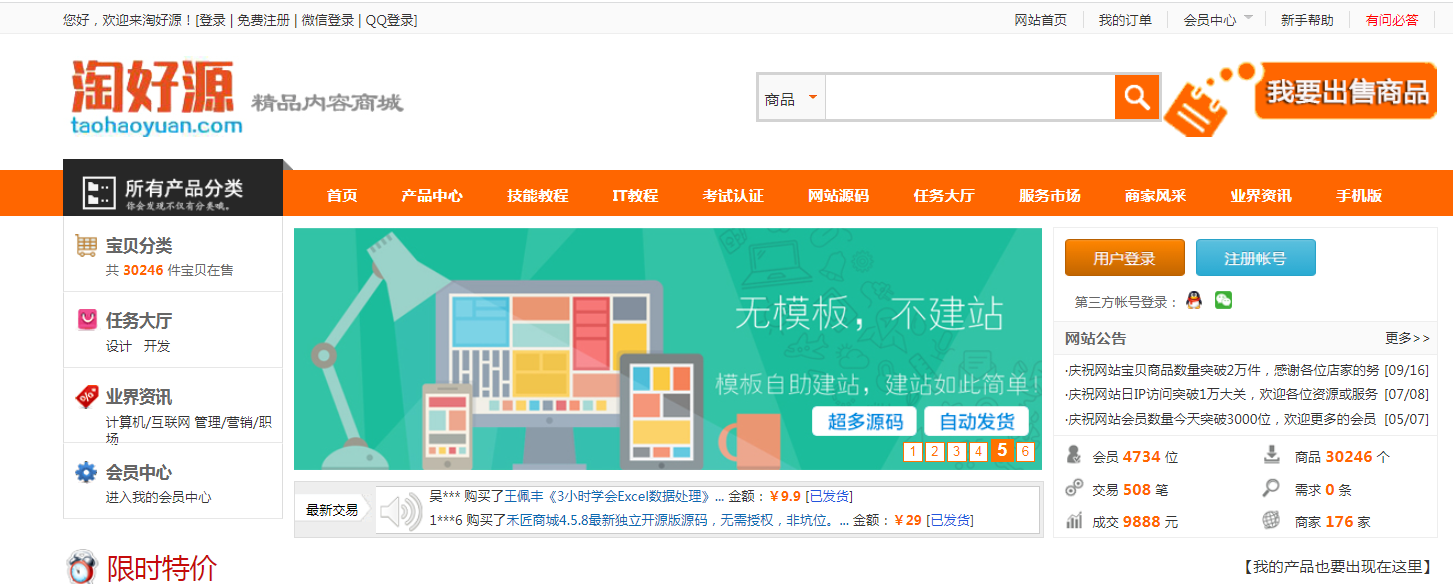Click the shopping cart icon beside 宝贝分类
1453x584 pixels.
(87, 246)
